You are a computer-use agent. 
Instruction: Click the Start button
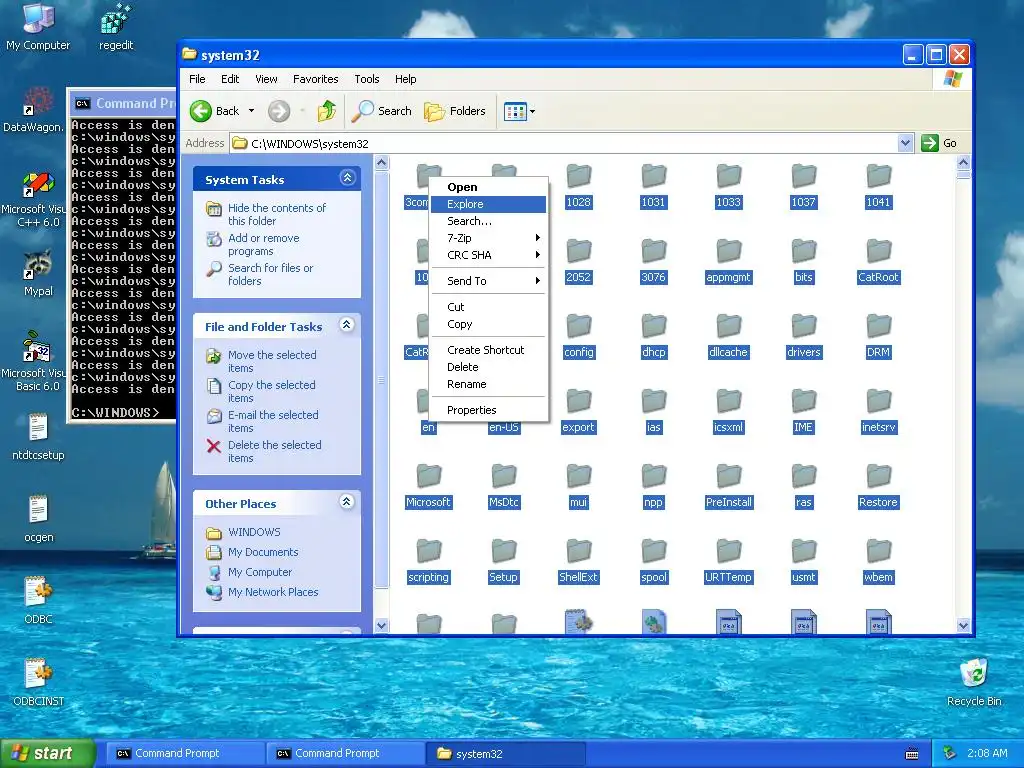(x=46, y=753)
